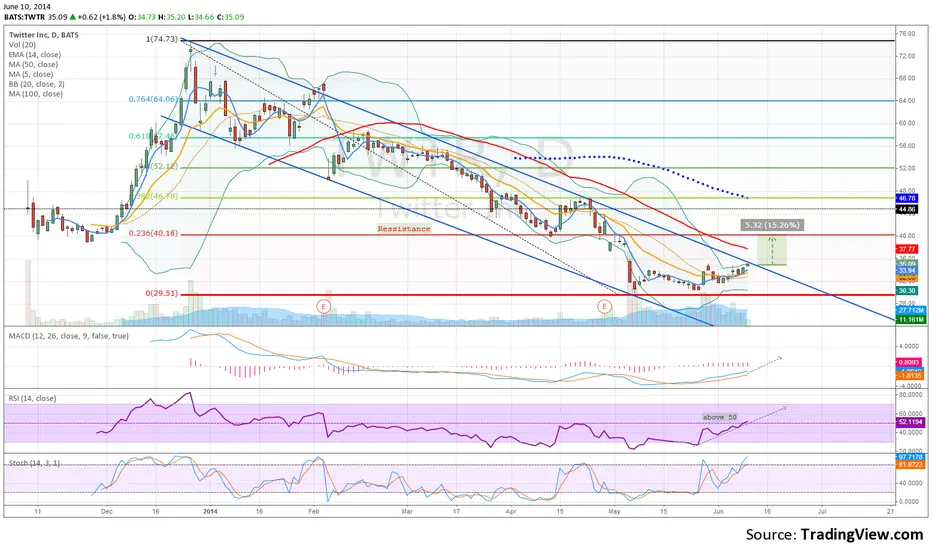Click the 27.712M volume tag
The width and height of the screenshot is (932, 550).
(x=911, y=311)
